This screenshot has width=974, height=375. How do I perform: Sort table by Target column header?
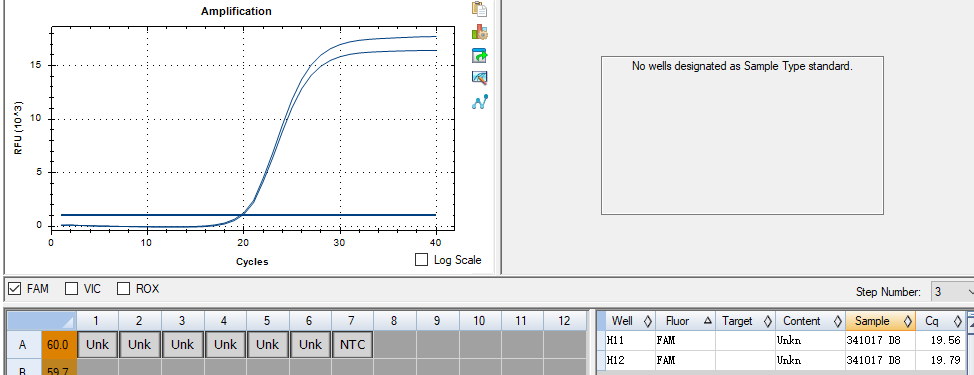click(x=745, y=321)
